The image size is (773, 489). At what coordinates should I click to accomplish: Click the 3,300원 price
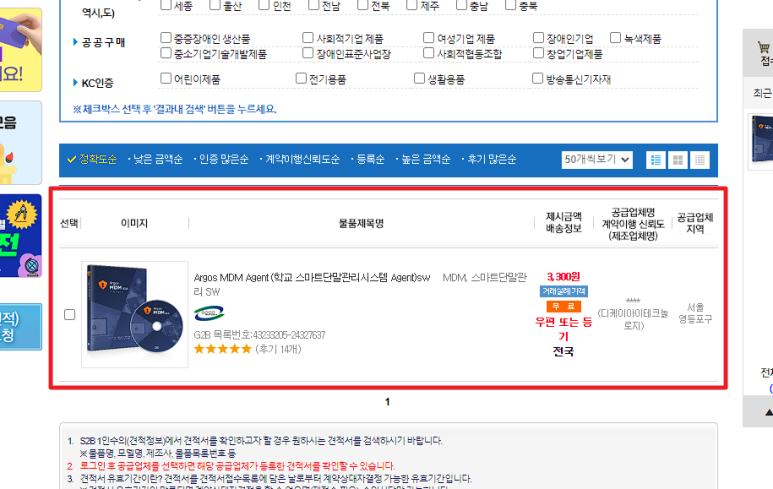pos(563,277)
